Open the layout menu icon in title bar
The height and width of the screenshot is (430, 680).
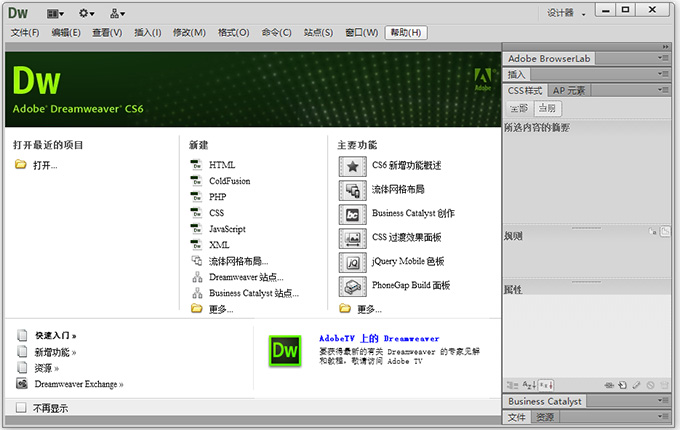point(55,14)
